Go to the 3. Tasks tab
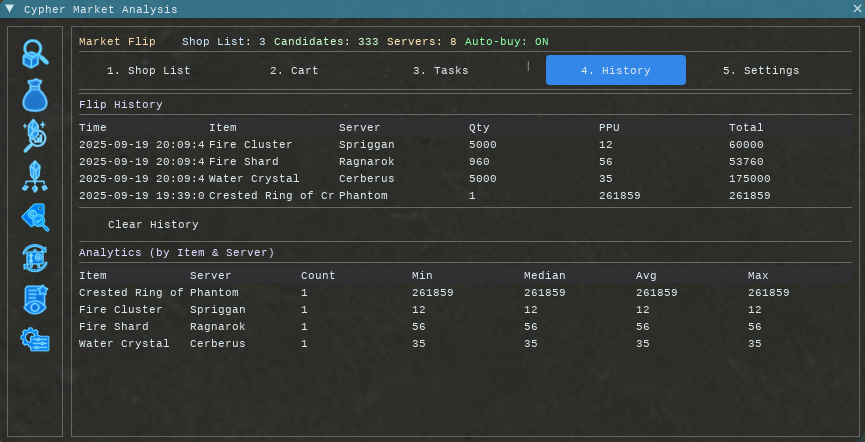 click(440, 71)
